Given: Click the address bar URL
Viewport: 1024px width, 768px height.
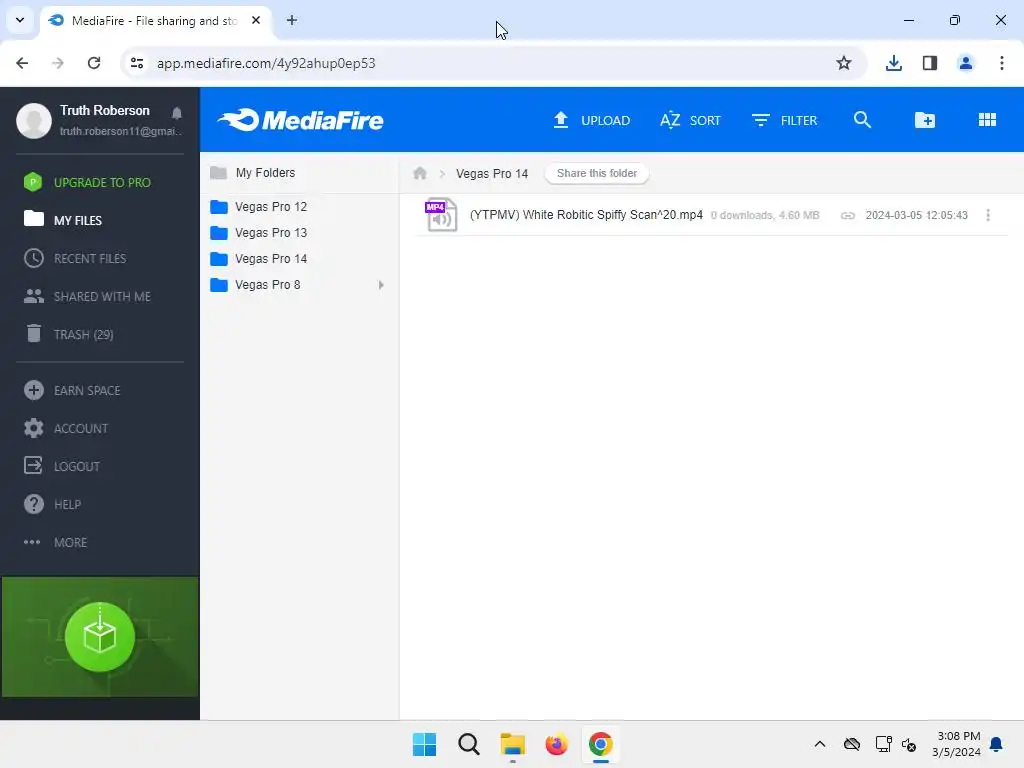Looking at the screenshot, I should point(266,63).
